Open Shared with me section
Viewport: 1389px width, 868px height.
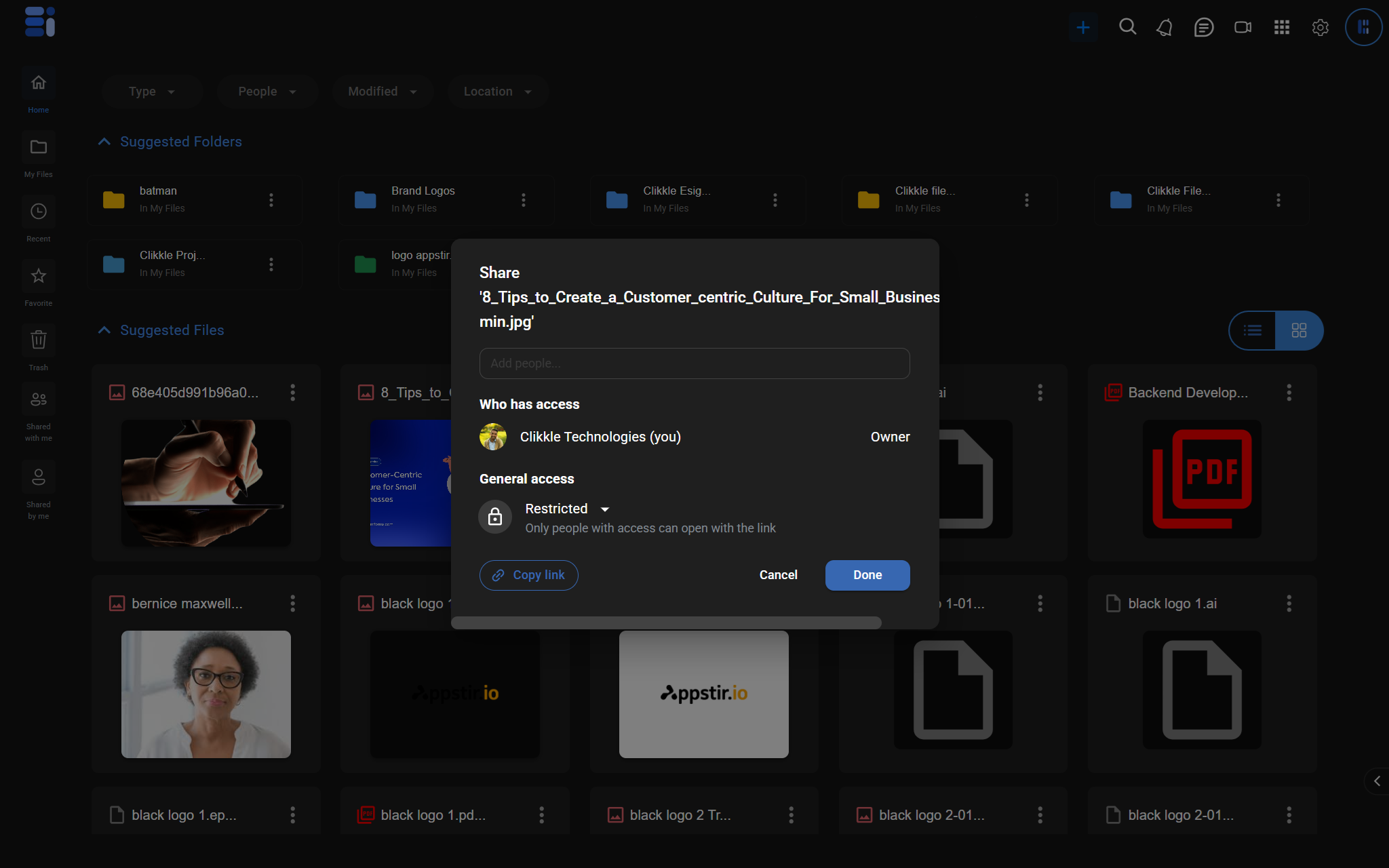[x=39, y=414]
